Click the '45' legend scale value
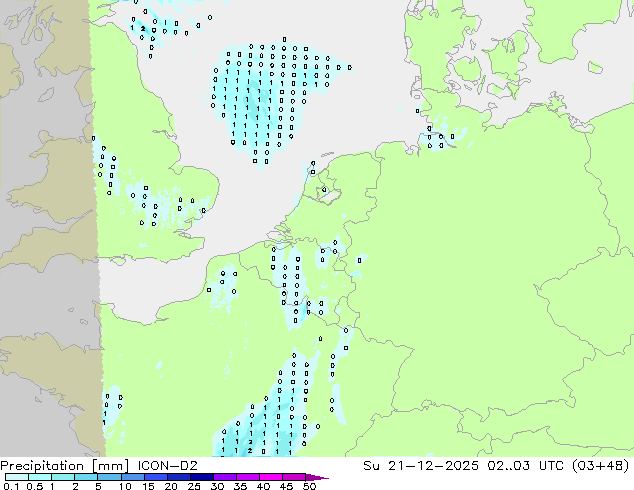 (x=286, y=486)
